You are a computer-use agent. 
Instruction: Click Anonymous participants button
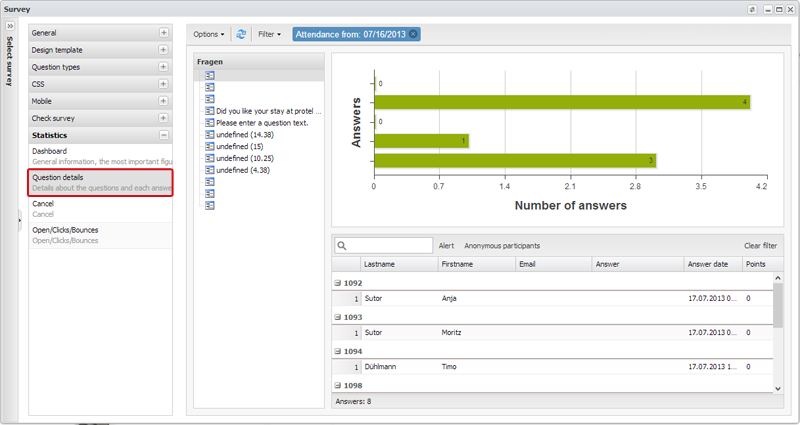pyautogui.click(x=502, y=245)
